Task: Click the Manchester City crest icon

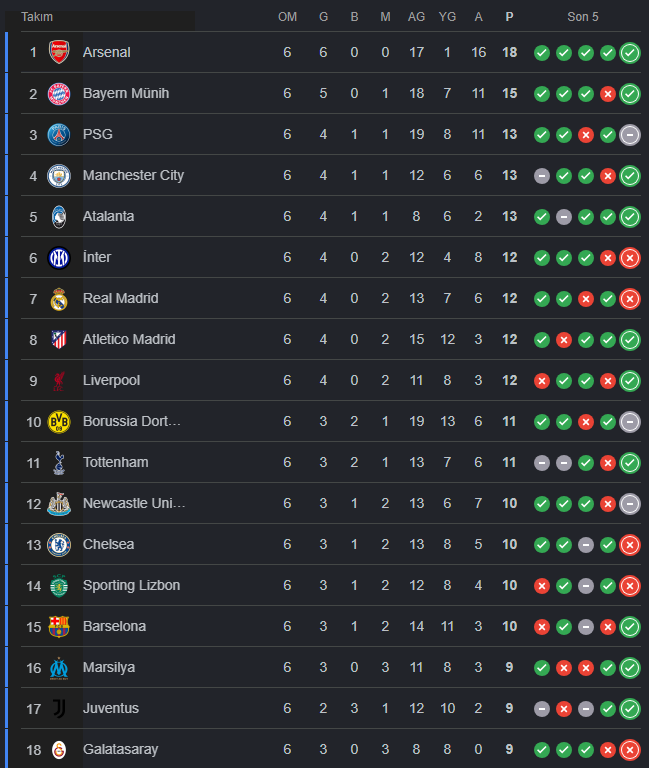Action: [59, 175]
